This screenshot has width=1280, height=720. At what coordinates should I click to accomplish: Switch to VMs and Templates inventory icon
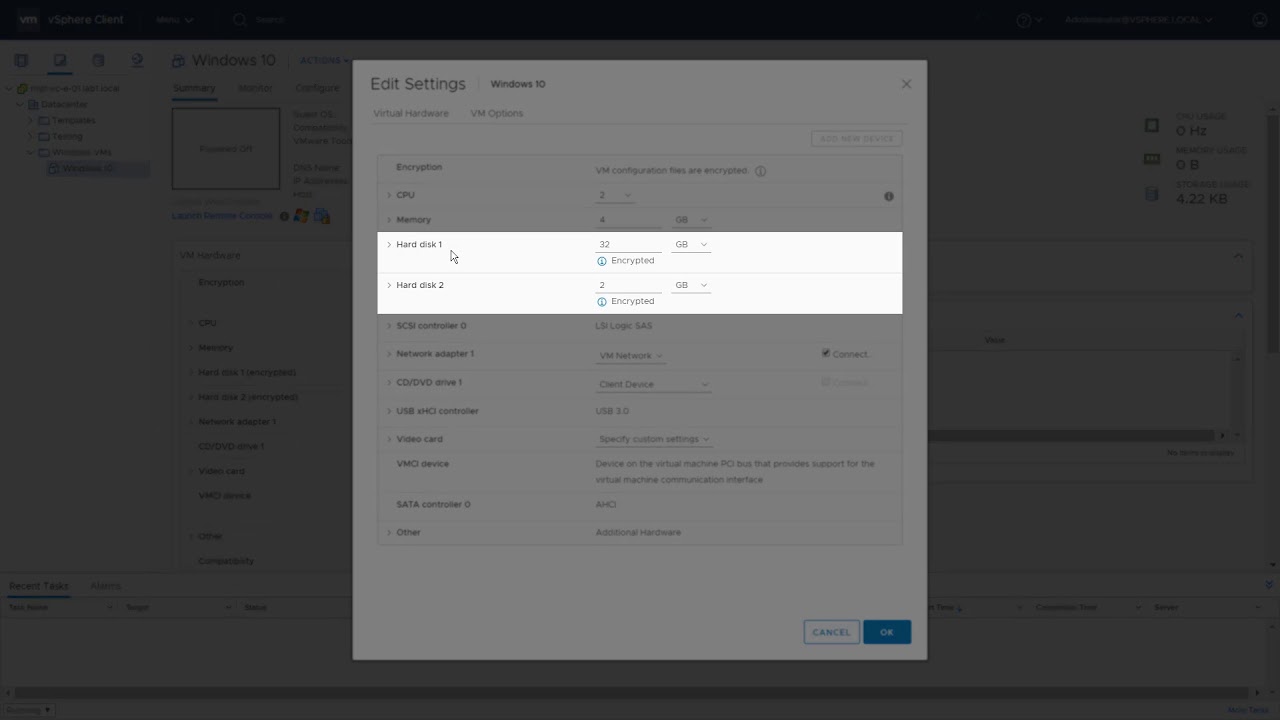point(60,61)
